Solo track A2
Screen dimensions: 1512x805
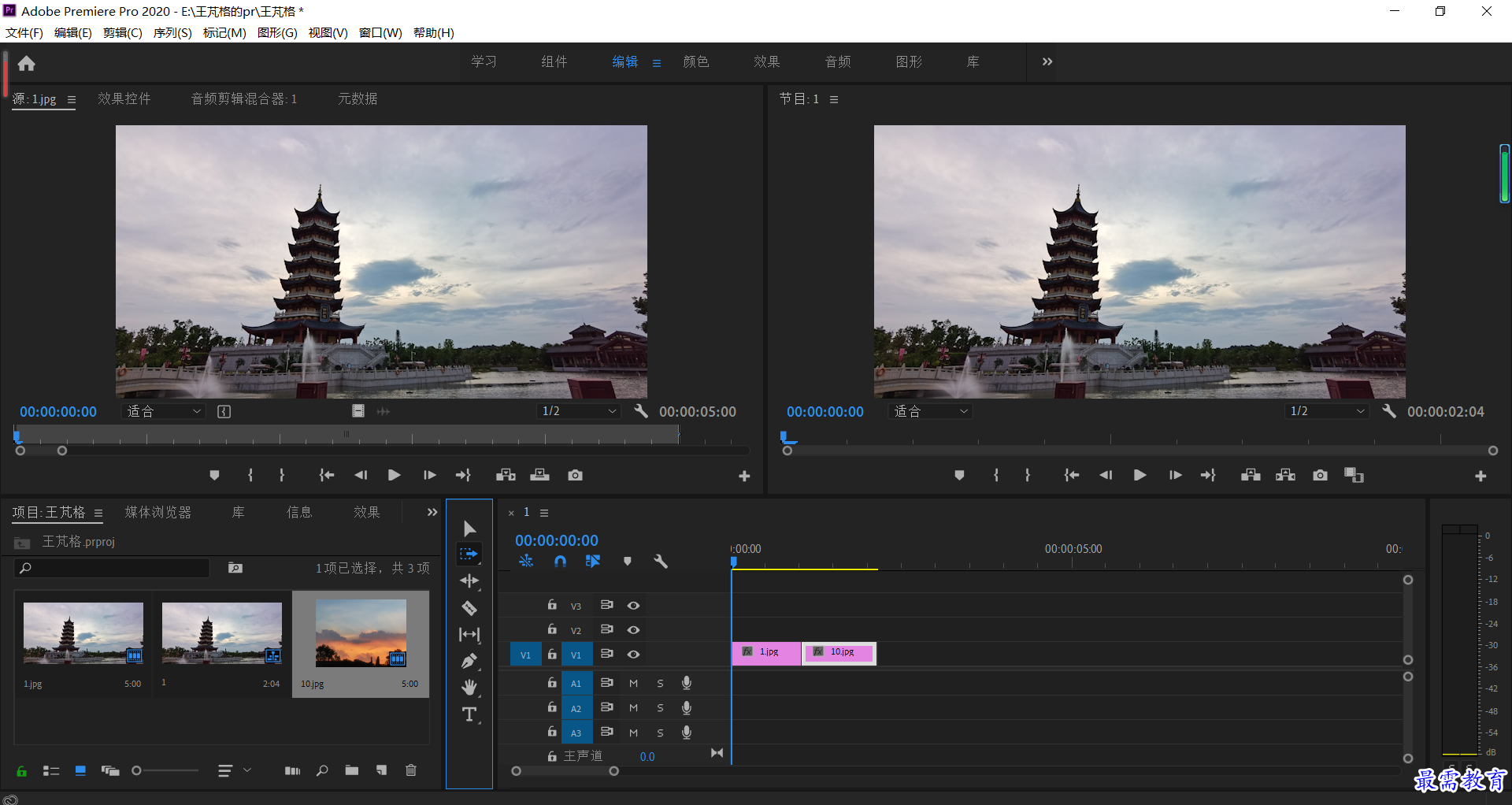[x=660, y=708]
